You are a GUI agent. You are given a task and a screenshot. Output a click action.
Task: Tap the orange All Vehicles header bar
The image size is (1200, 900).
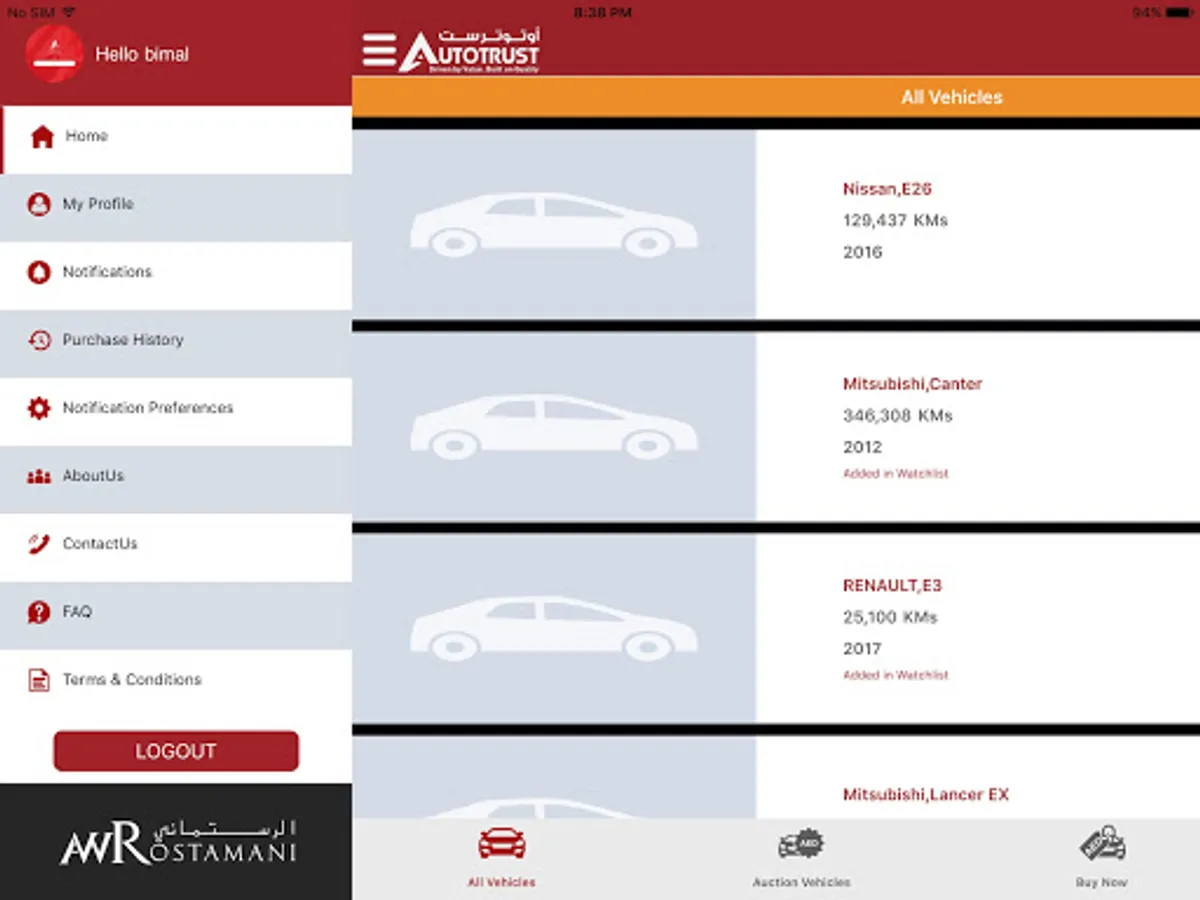[x=776, y=97]
